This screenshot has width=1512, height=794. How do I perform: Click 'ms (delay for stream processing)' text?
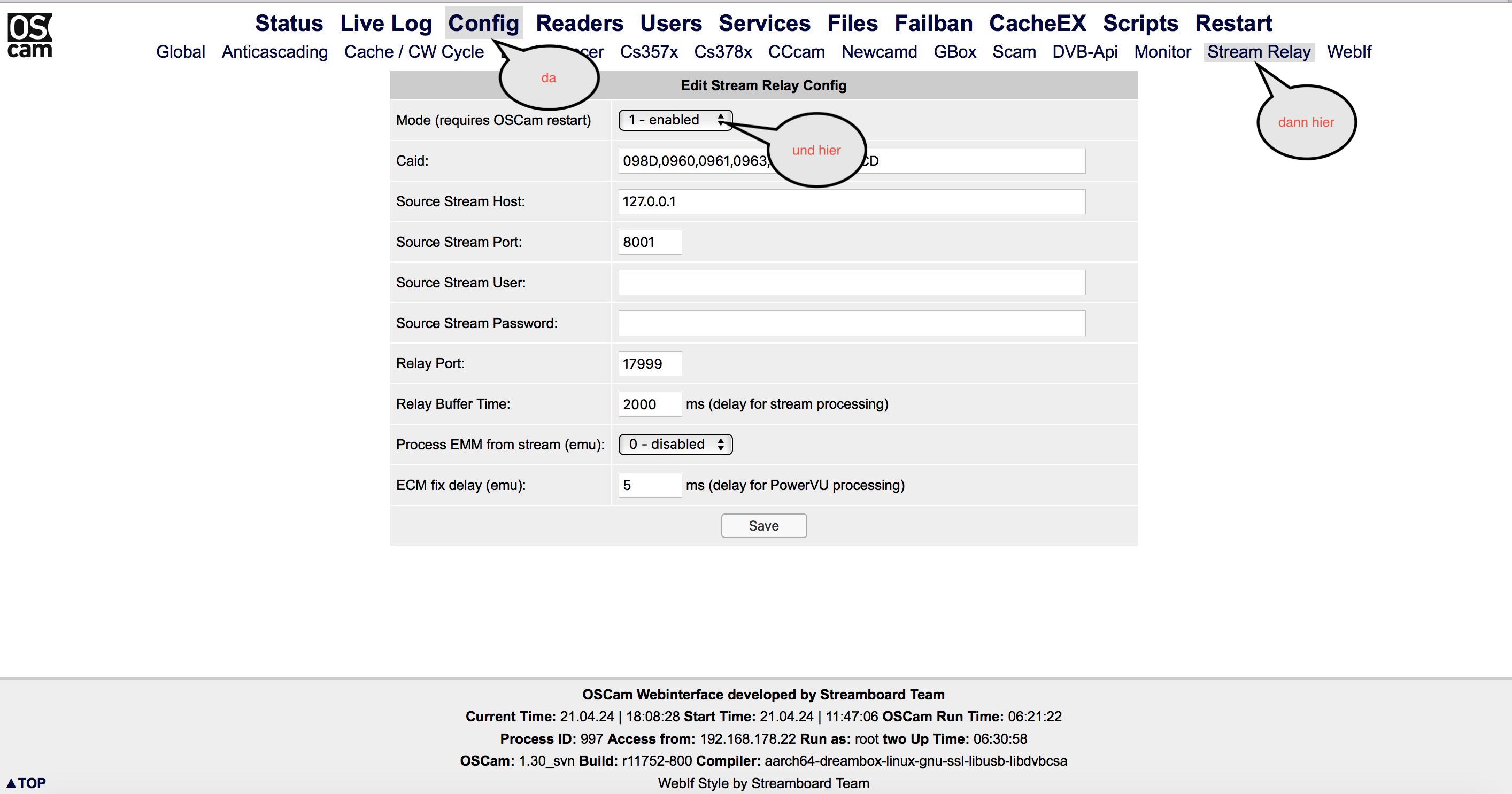[x=787, y=404]
